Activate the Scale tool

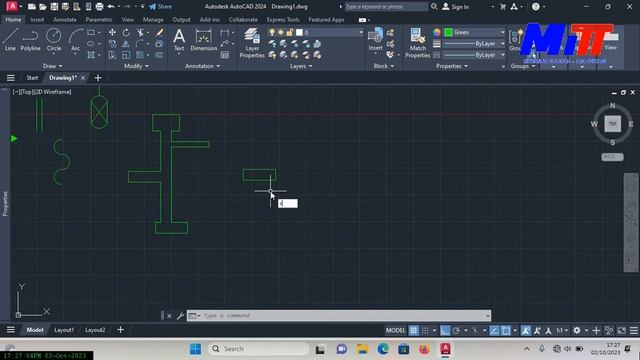click(x=126, y=55)
